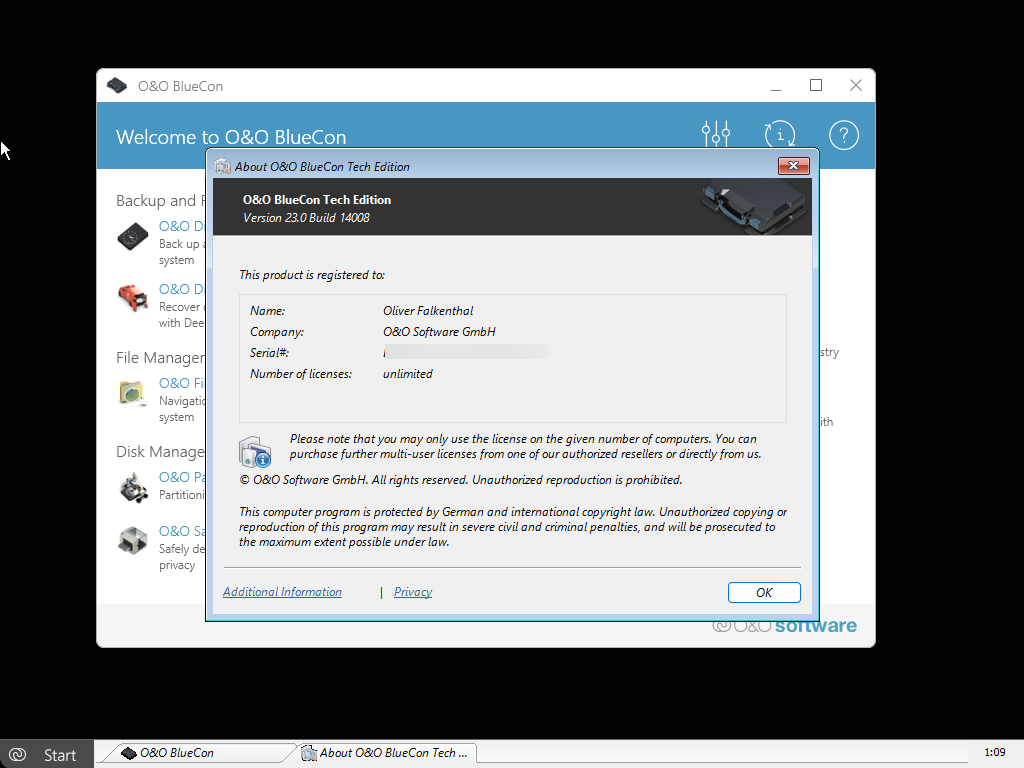The image size is (1024, 768).
Task: Click the red O&O DiskRecovery icon
Action: coord(133,298)
